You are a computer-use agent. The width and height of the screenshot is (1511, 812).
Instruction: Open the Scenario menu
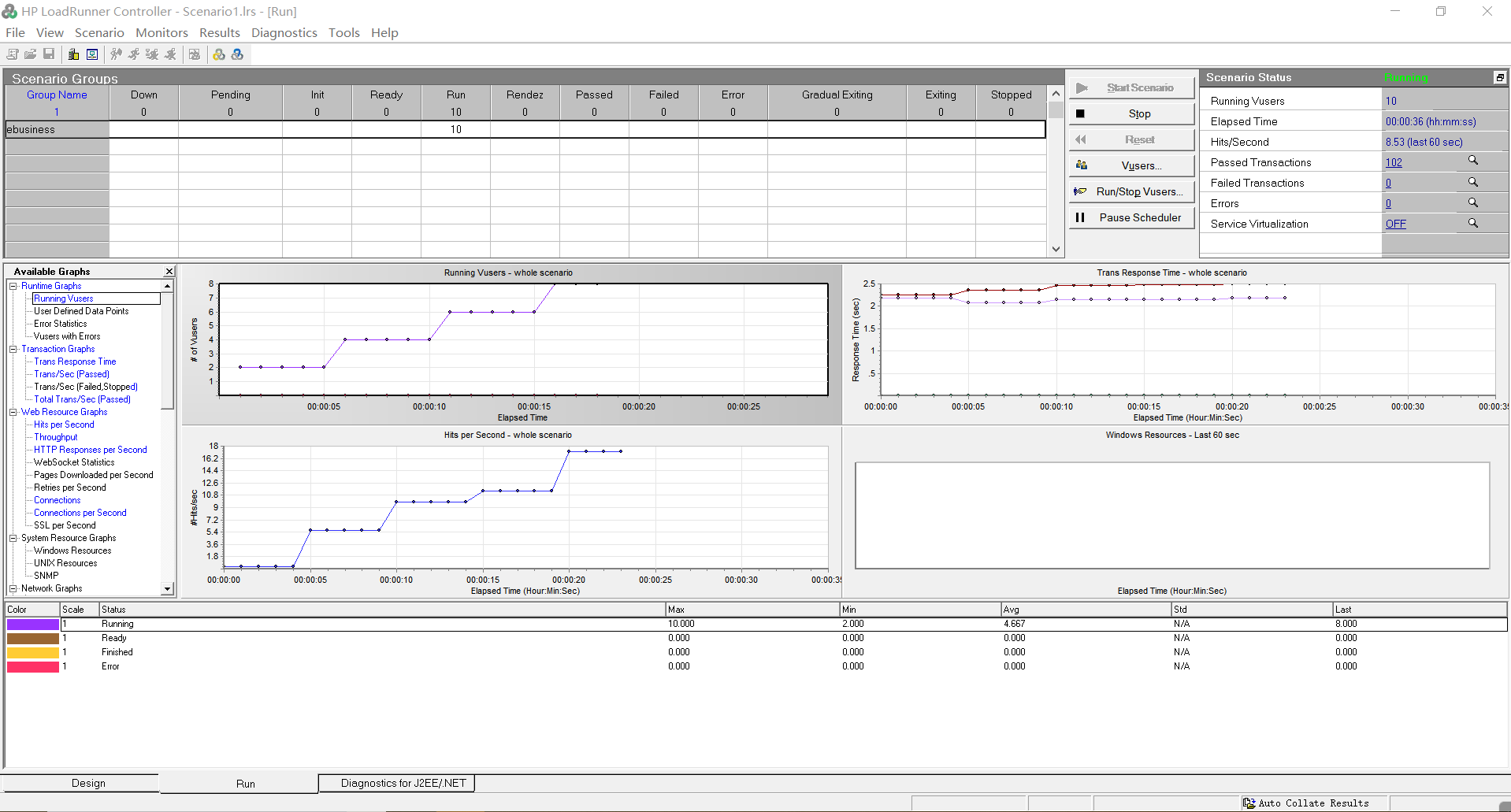pyautogui.click(x=99, y=32)
